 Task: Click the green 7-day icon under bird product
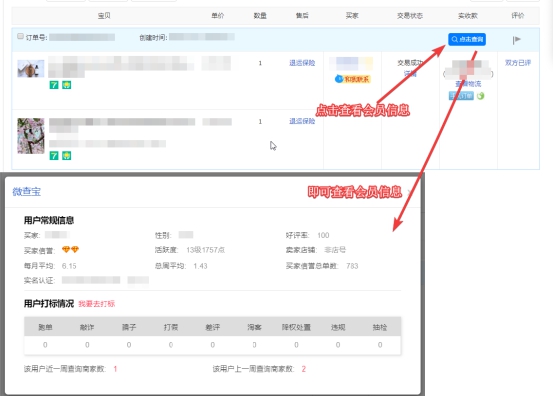coord(54,85)
